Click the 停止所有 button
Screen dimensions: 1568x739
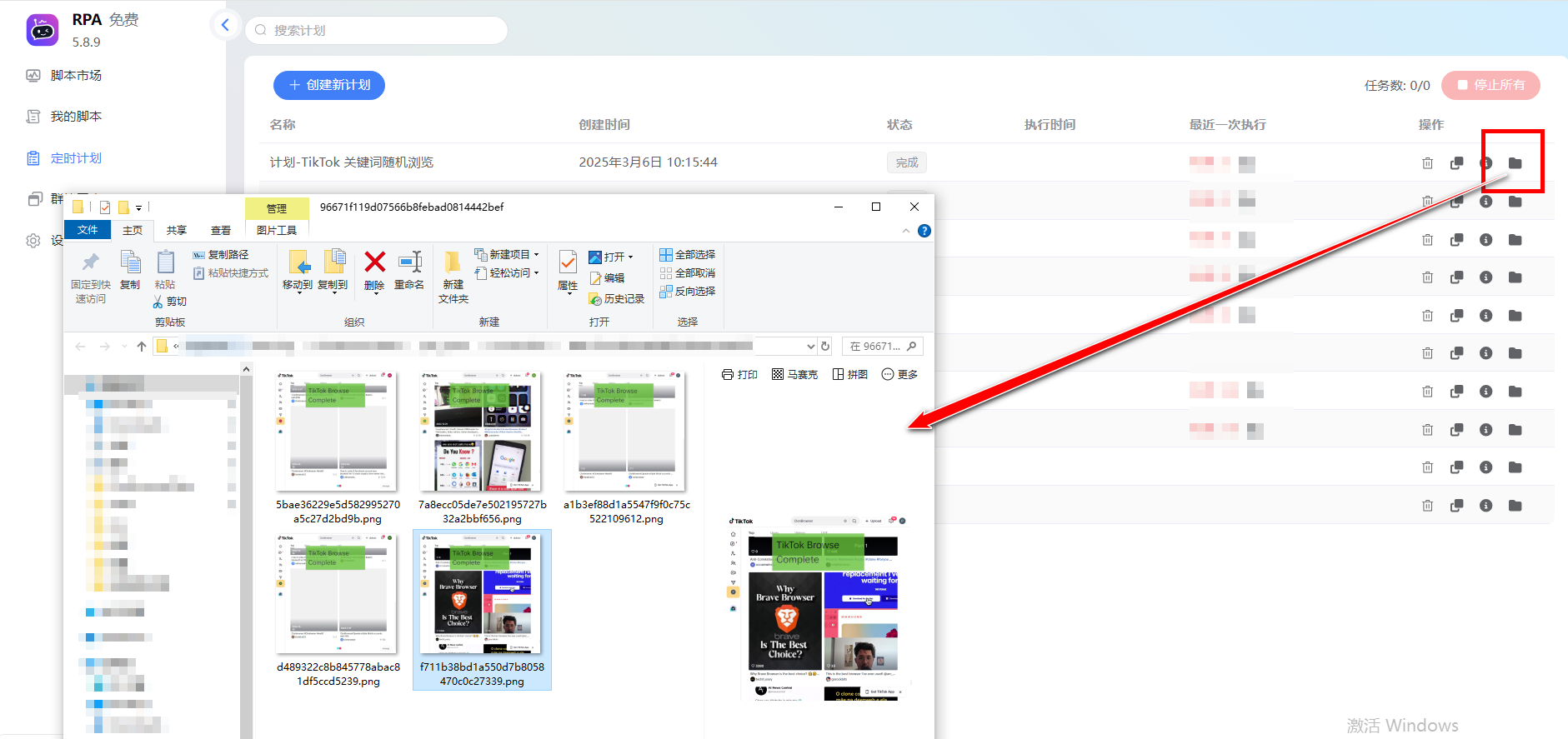click(1490, 85)
